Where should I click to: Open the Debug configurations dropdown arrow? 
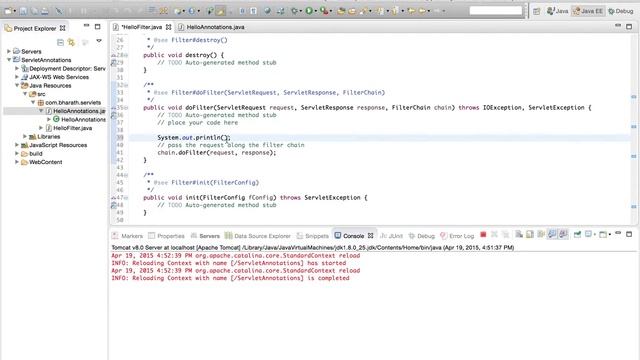click(300, 11)
